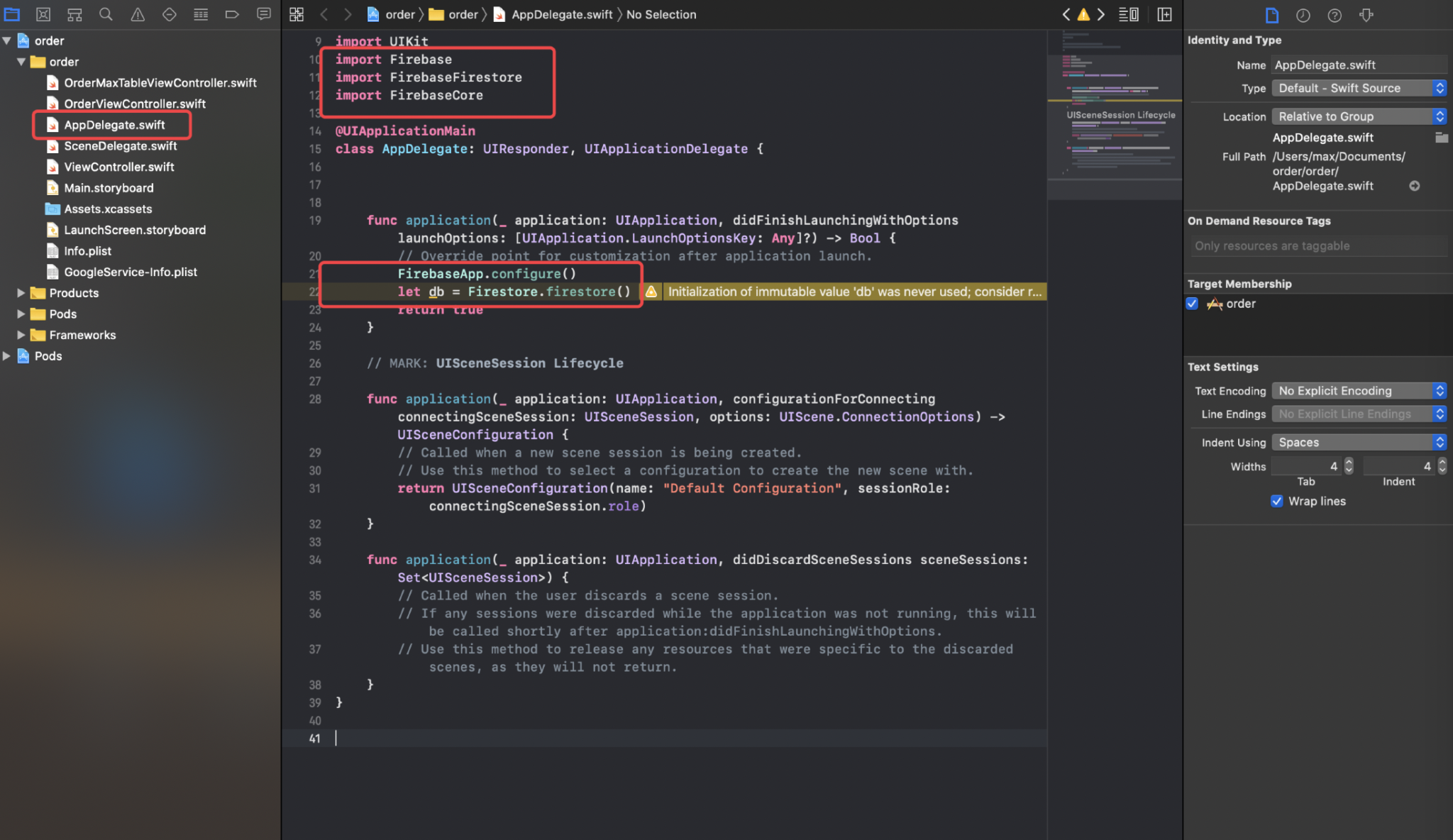Open Main.storyboard
The image size is (1453, 840).
point(100,188)
